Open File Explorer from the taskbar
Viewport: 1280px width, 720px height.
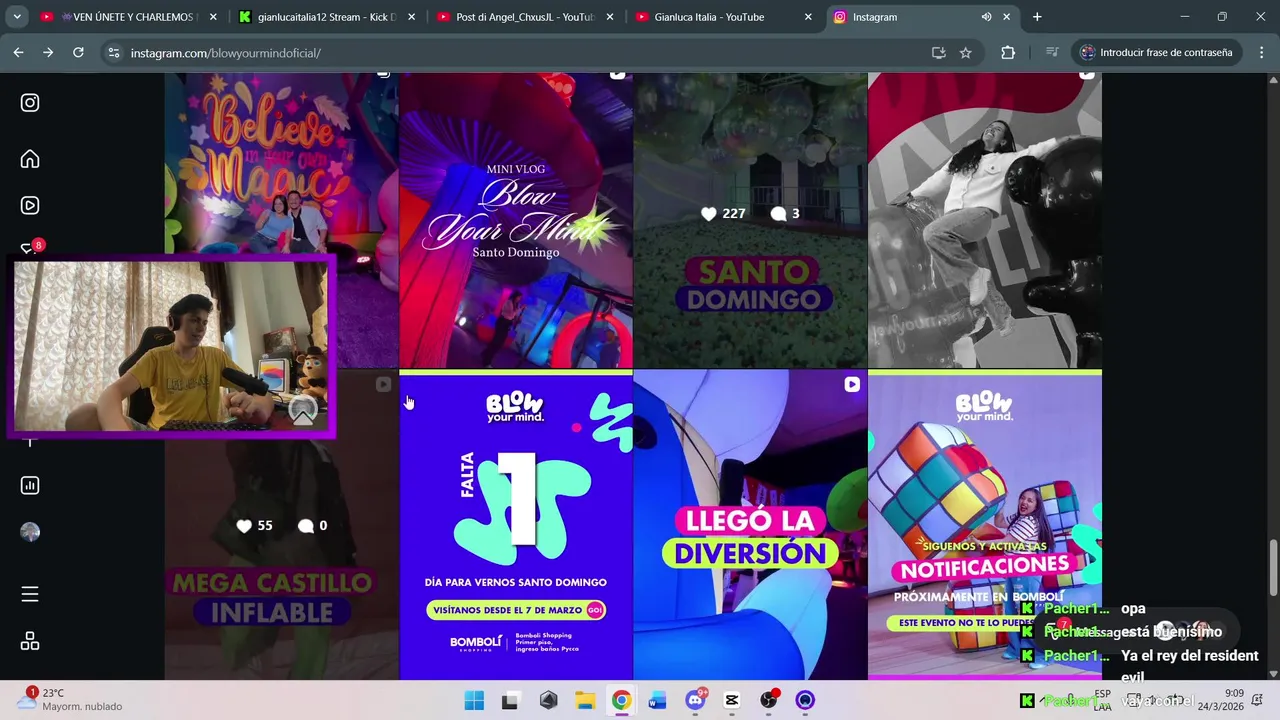(584, 700)
